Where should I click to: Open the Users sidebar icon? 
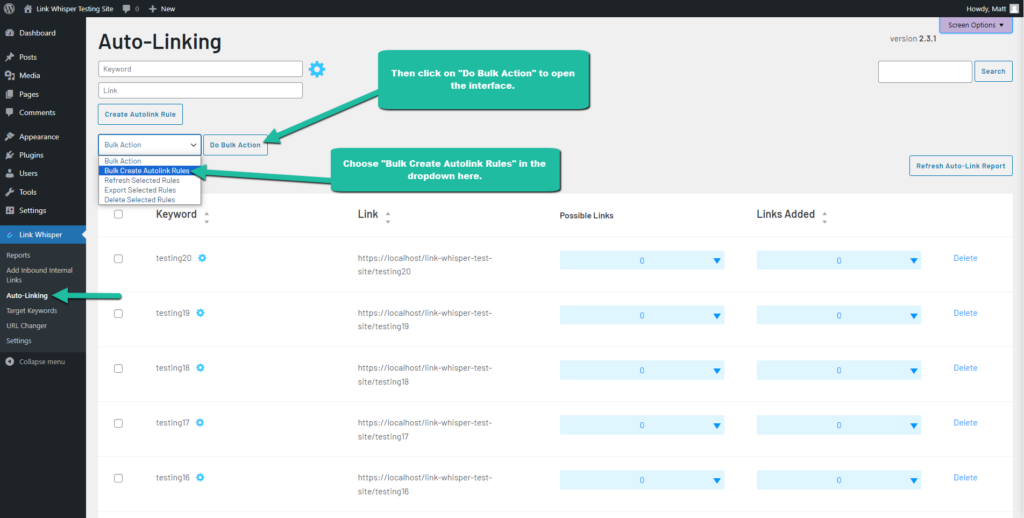(x=10, y=173)
